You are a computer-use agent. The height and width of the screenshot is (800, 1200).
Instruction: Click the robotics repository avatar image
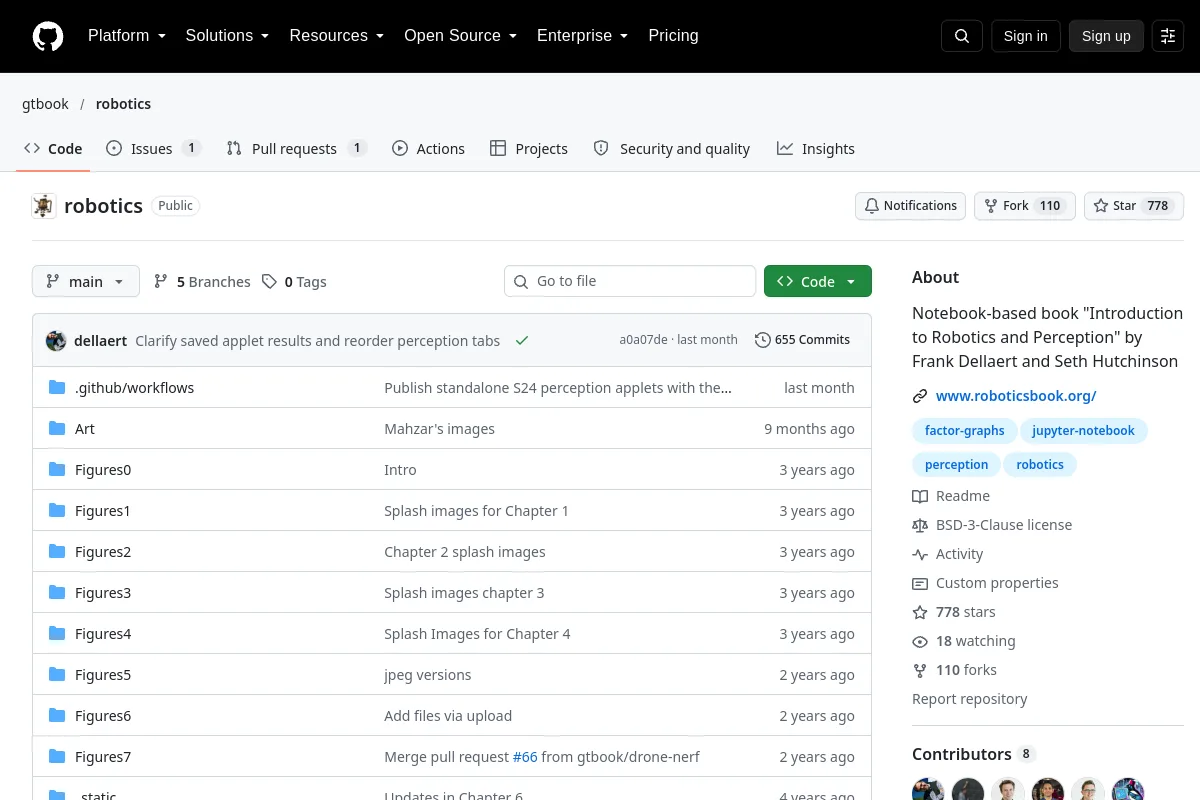click(44, 206)
